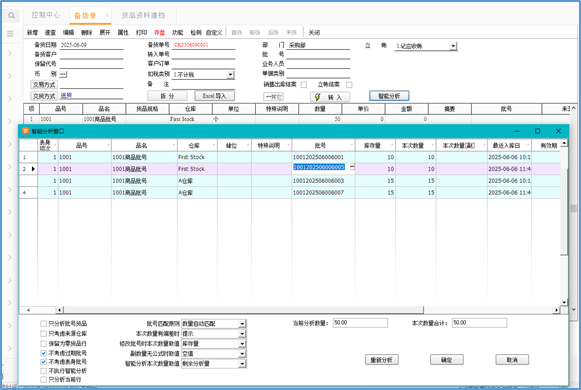Click the small picker button in selected 批号 cell
This screenshot has height=390, width=581.
click(x=352, y=167)
